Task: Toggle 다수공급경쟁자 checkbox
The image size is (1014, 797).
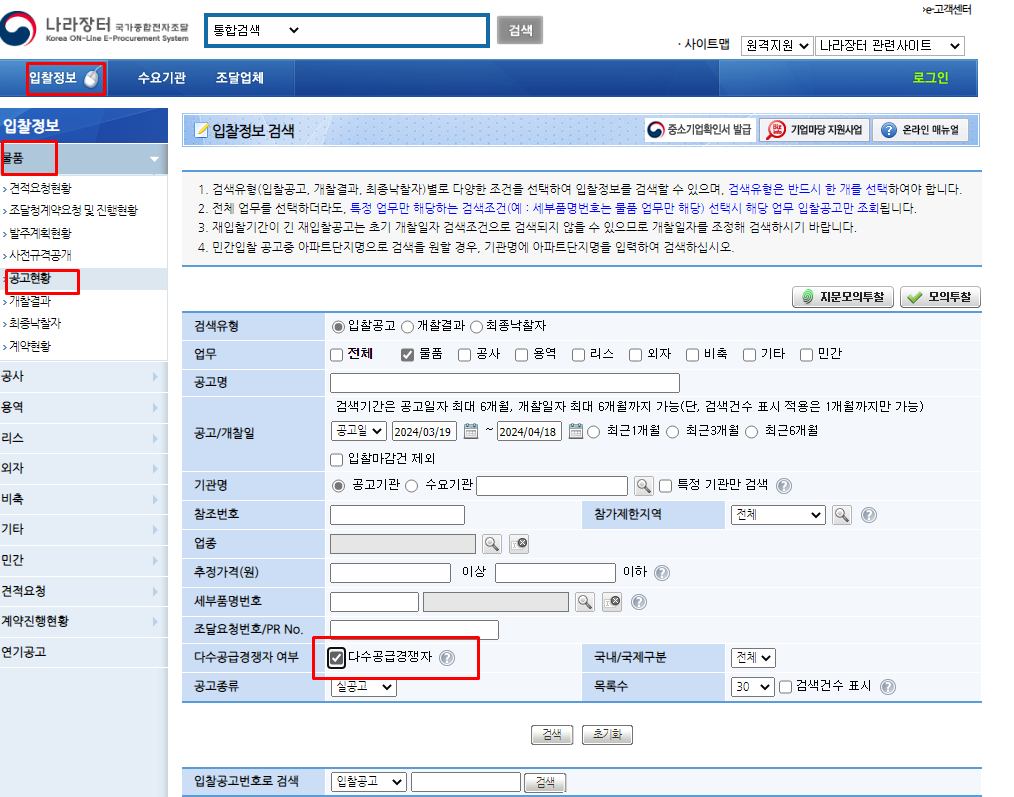Action: pyautogui.click(x=336, y=658)
